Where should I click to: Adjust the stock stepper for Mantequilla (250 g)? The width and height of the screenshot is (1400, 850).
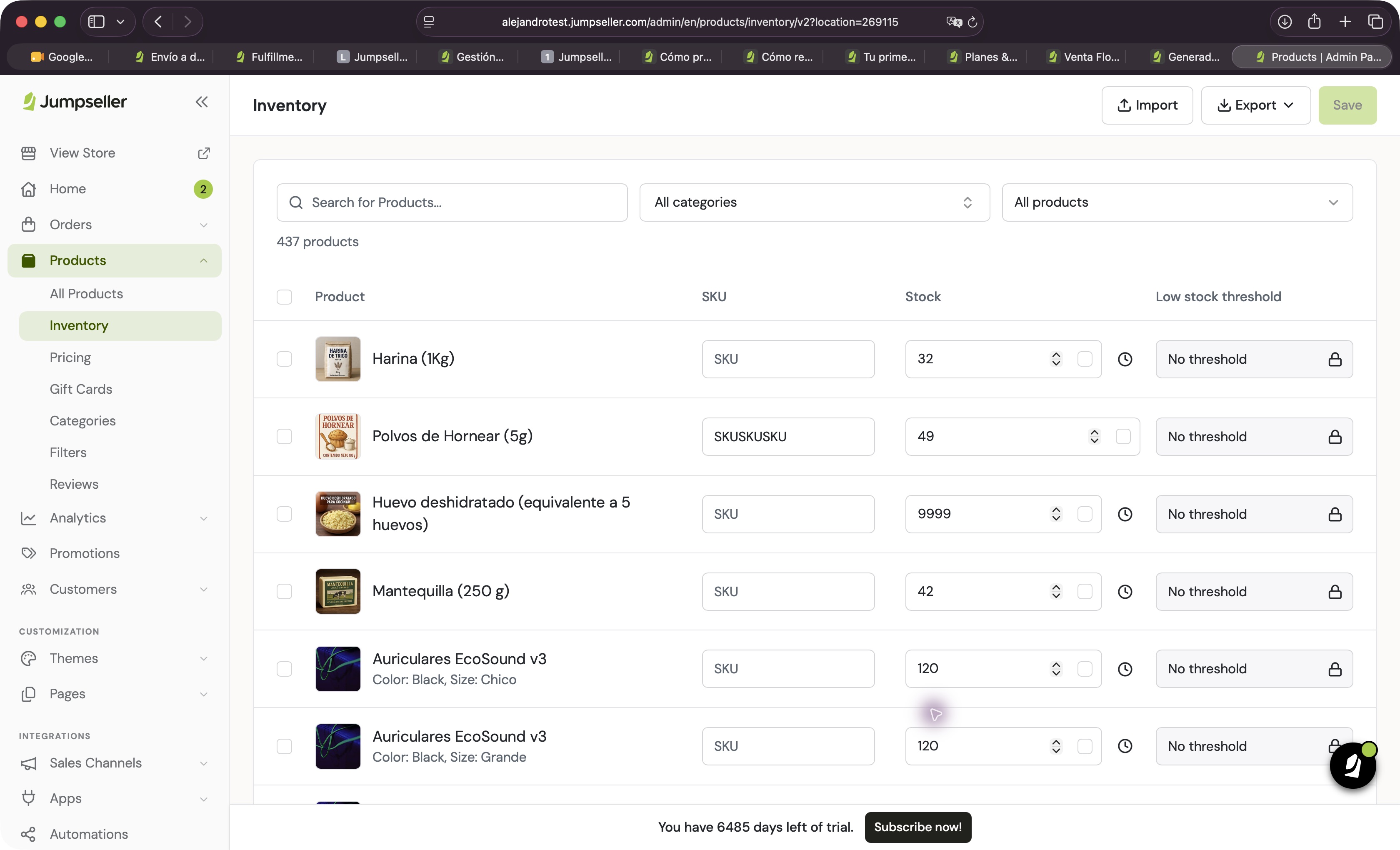(x=1056, y=592)
